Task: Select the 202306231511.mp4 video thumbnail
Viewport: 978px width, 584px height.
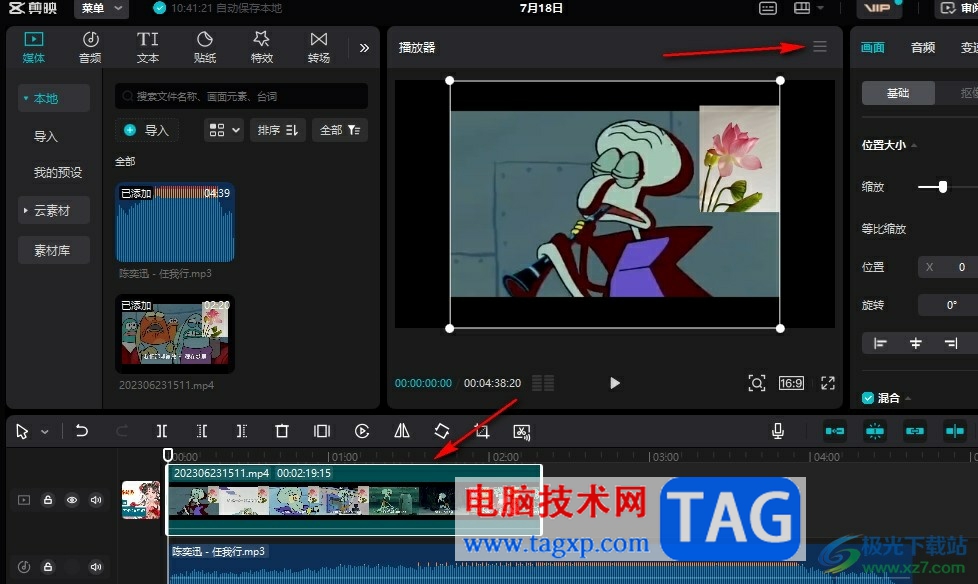Action: point(175,333)
